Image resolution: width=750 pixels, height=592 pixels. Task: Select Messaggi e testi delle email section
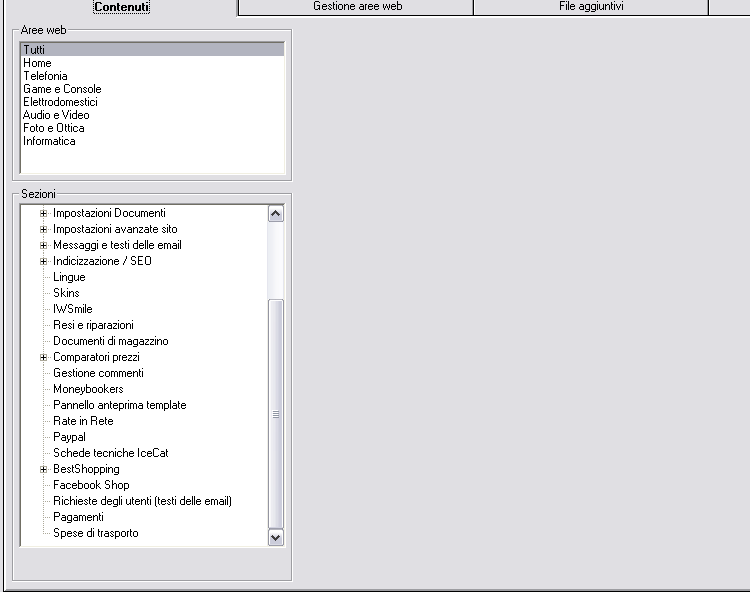point(117,245)
